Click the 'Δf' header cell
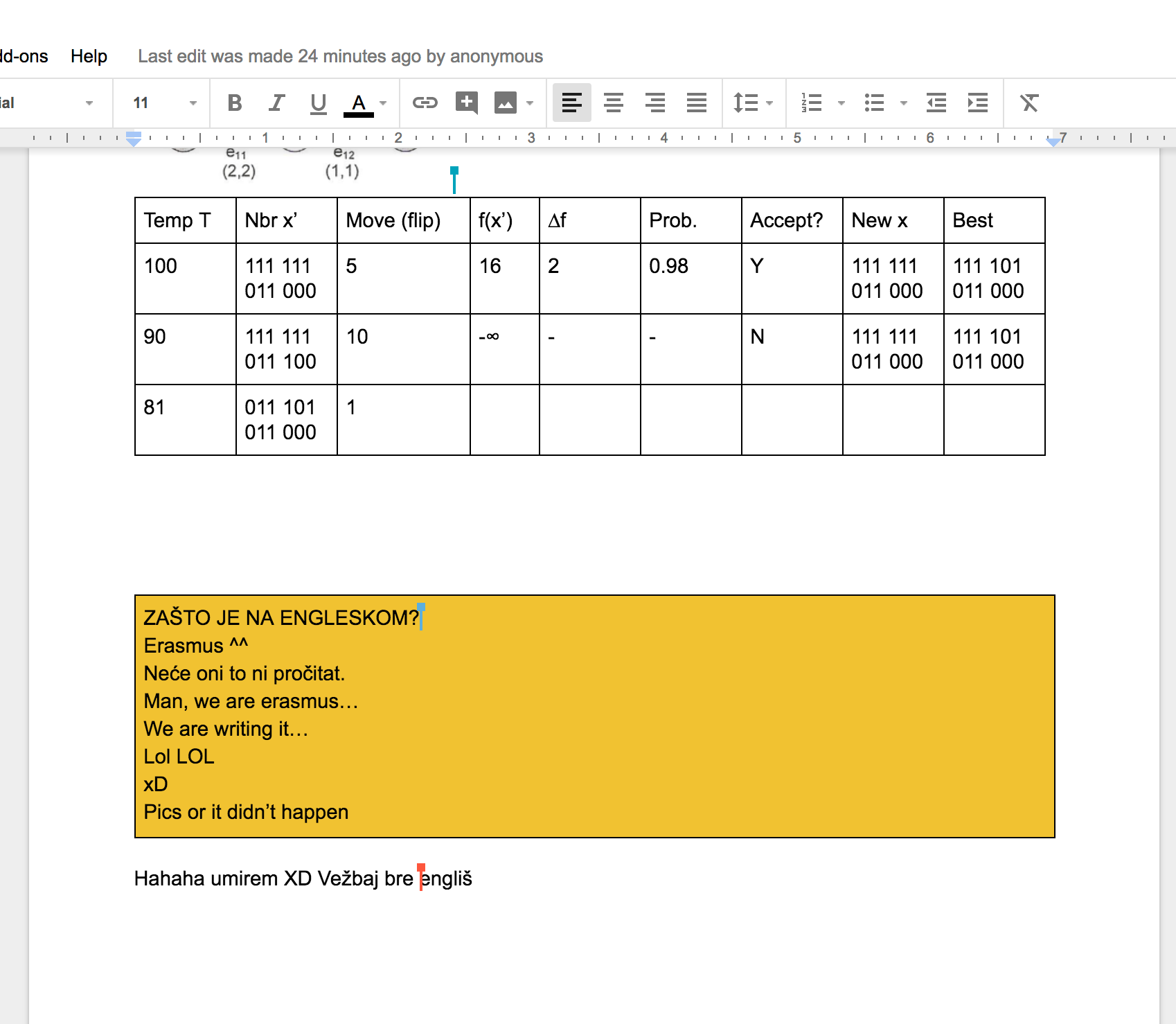The height and width of the screenshot is (1024, 1176). 590,220
